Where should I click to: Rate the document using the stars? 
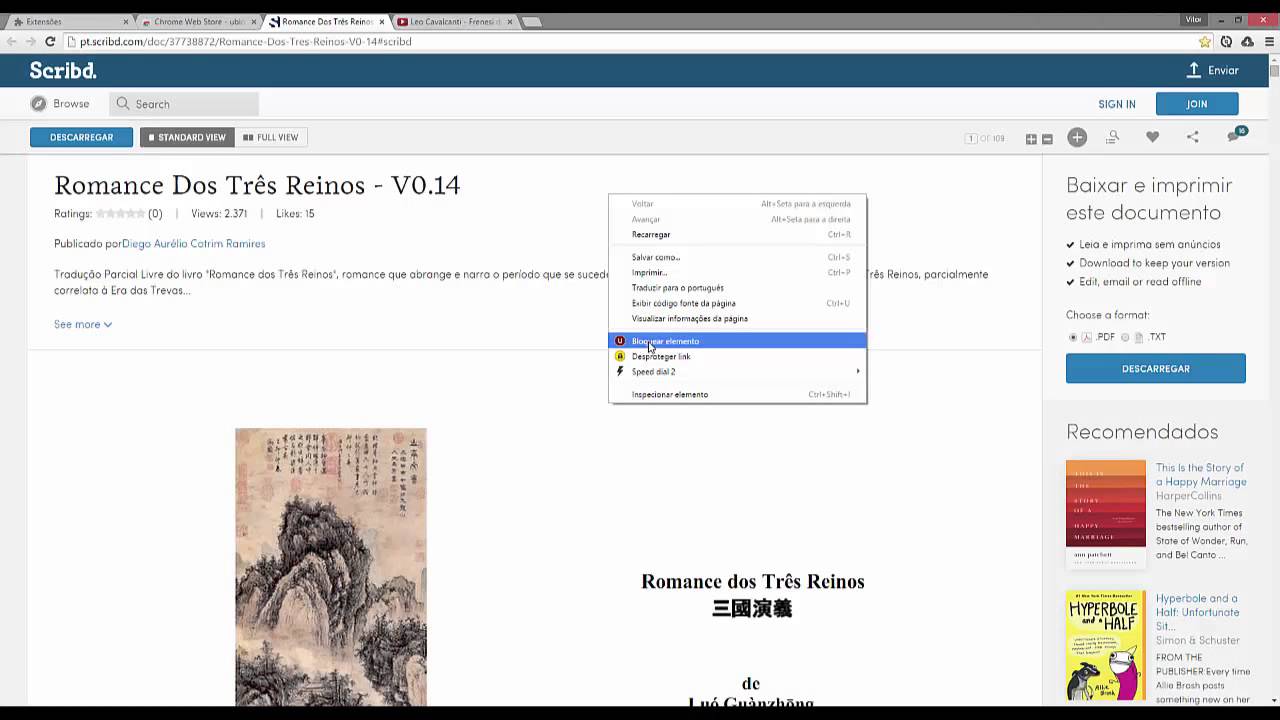pos(120,214)
